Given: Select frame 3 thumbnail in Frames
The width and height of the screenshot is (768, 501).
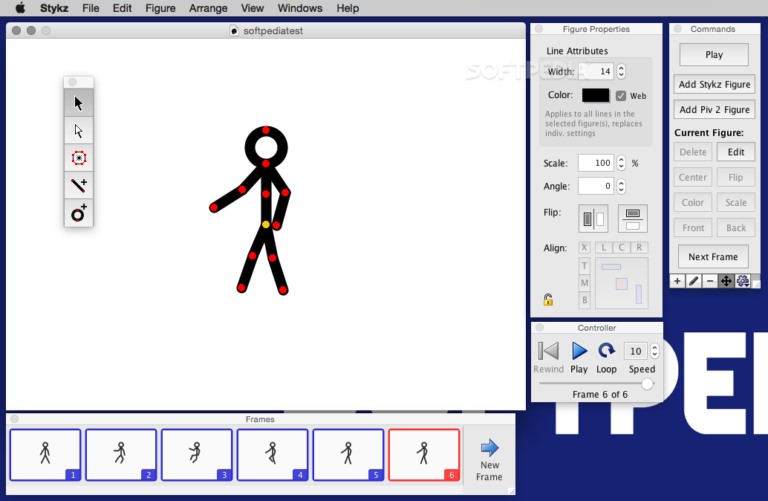Looking at the screenshot, I should click(198, 455).
